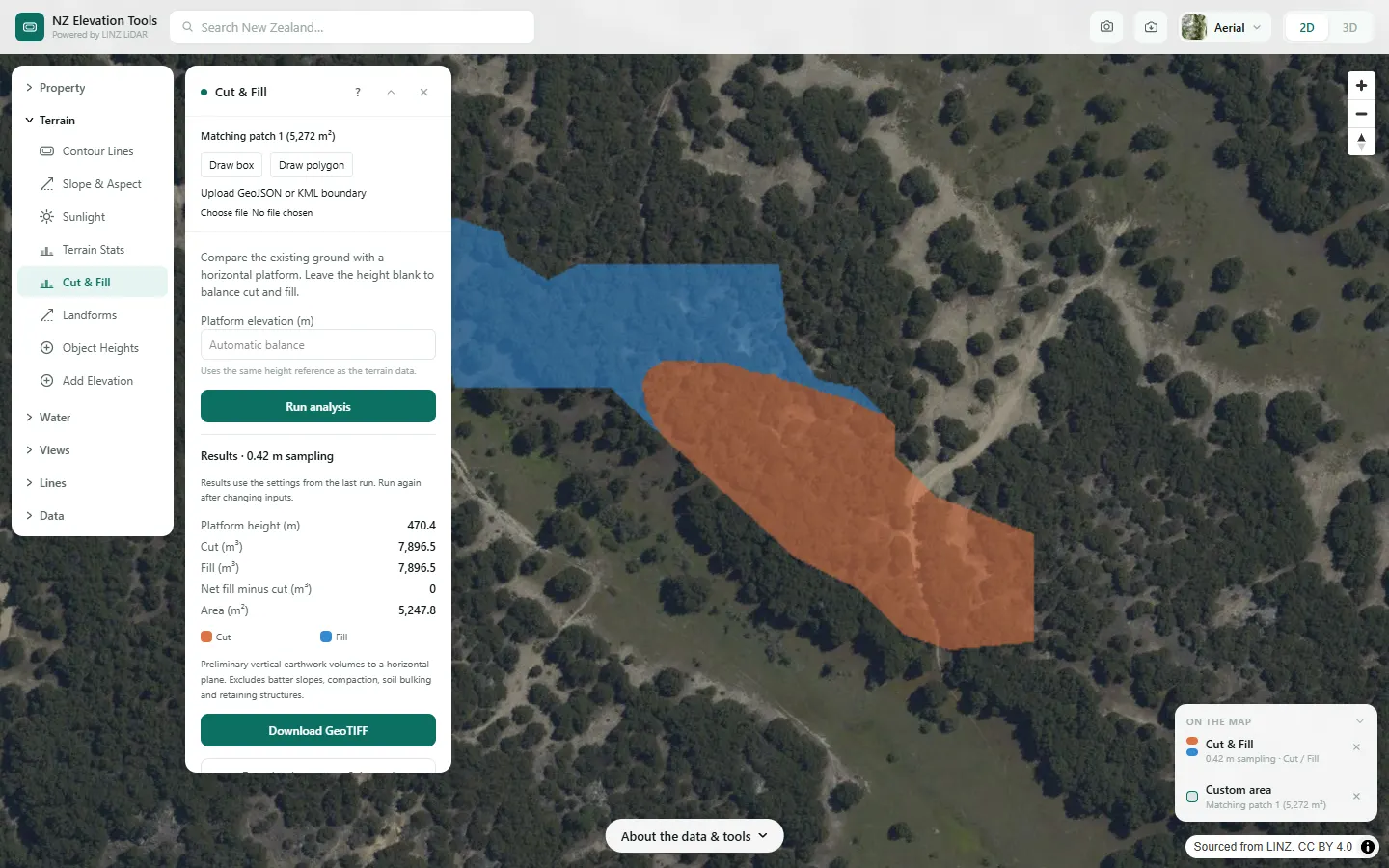Image resolution: width=1389 pixels, height=868 pixels.
Task: Expand the Water section
Action: (x=93, y=418)
